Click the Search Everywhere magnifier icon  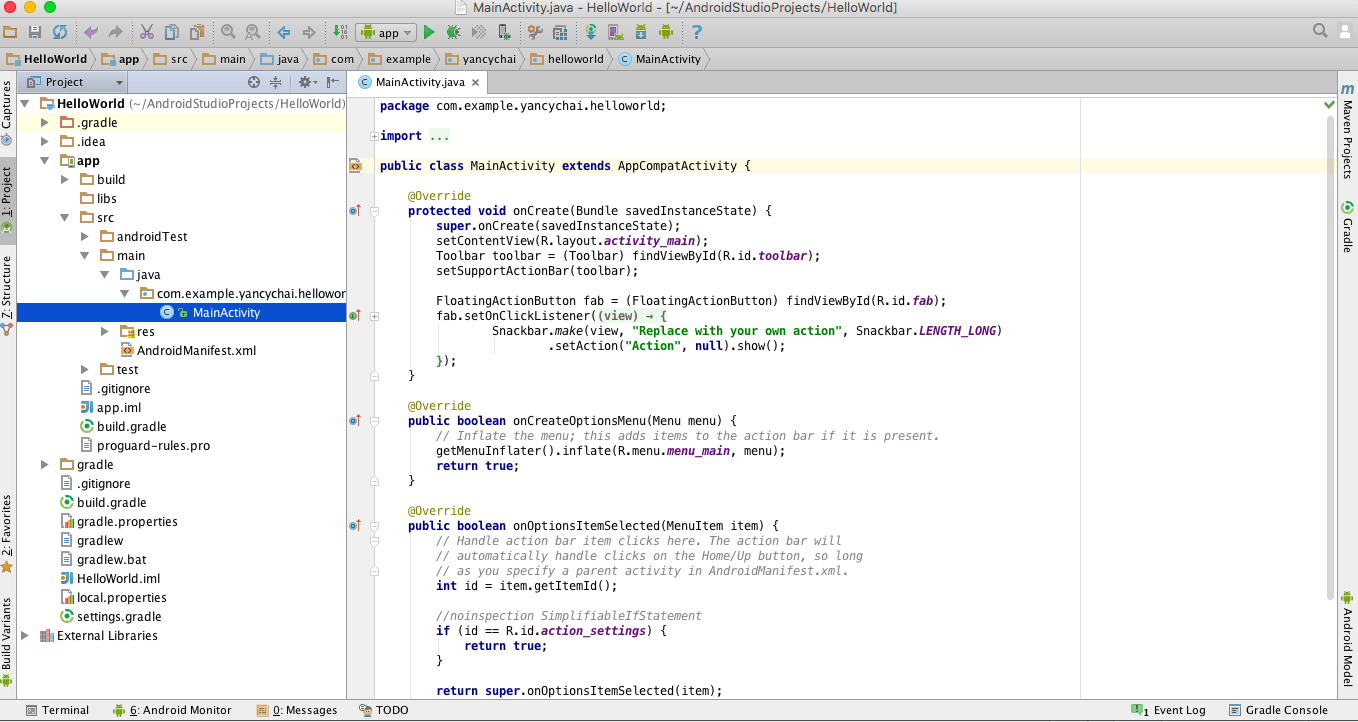[1320, 32]
